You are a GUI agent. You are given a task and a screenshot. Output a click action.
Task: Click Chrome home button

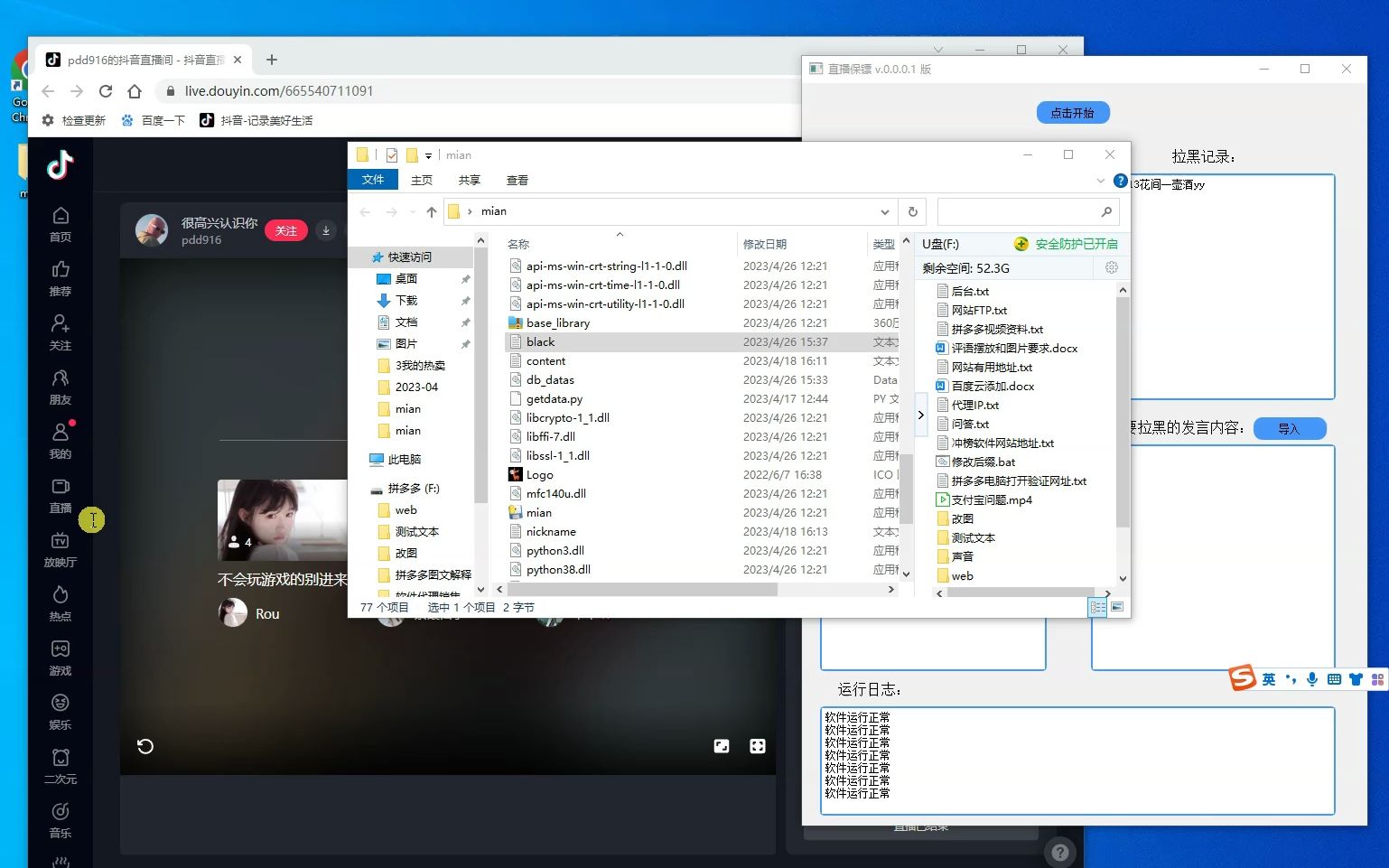click(135, 91)
